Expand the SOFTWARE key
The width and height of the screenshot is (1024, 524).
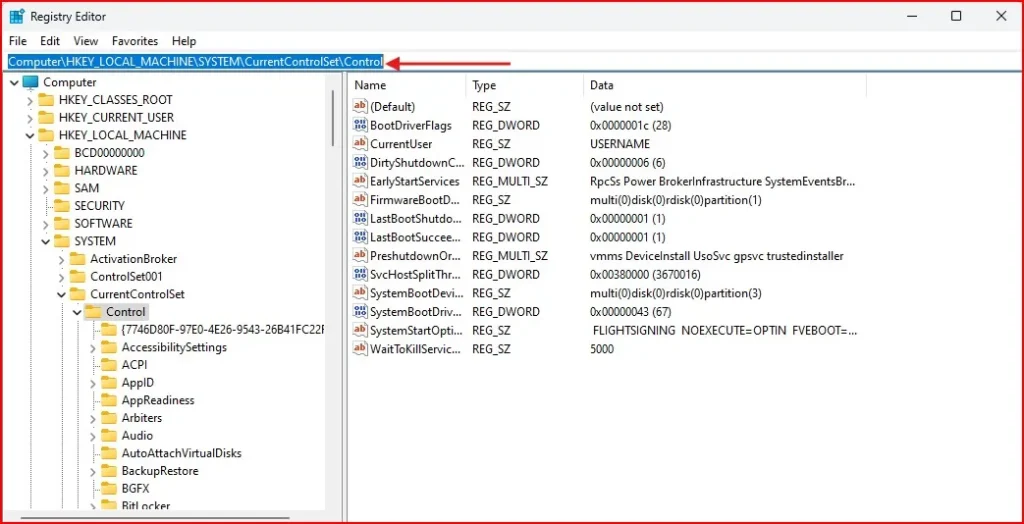click(45, 223)
